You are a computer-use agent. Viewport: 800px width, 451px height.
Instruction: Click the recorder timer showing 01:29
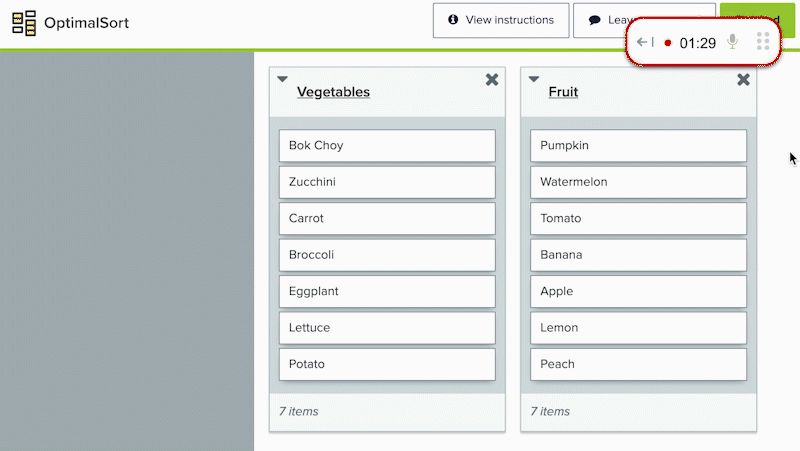tap(697, 43)
